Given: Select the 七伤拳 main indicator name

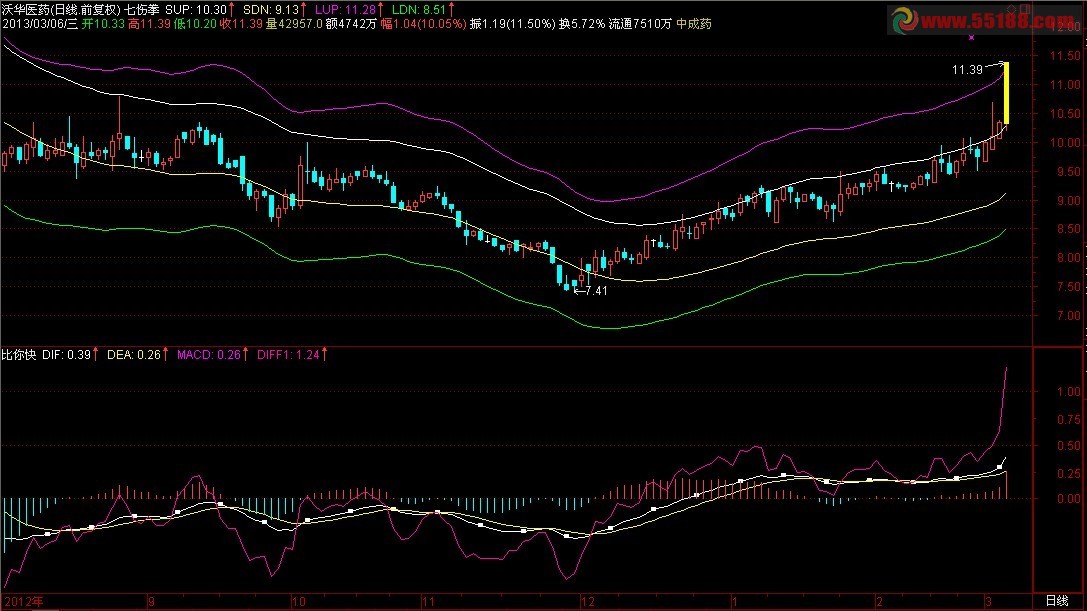Looking at the screenshot, I should coord(142,10).
